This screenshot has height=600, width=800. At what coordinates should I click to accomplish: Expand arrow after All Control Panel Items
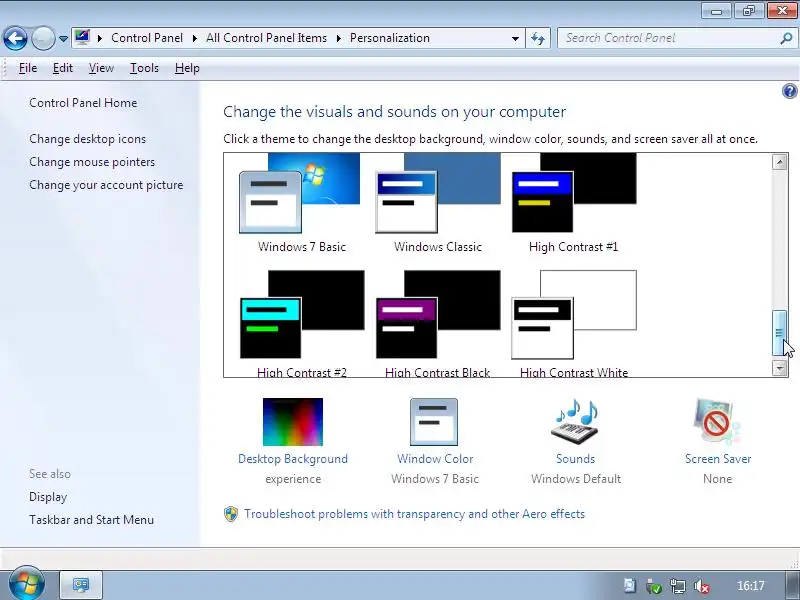339,38
